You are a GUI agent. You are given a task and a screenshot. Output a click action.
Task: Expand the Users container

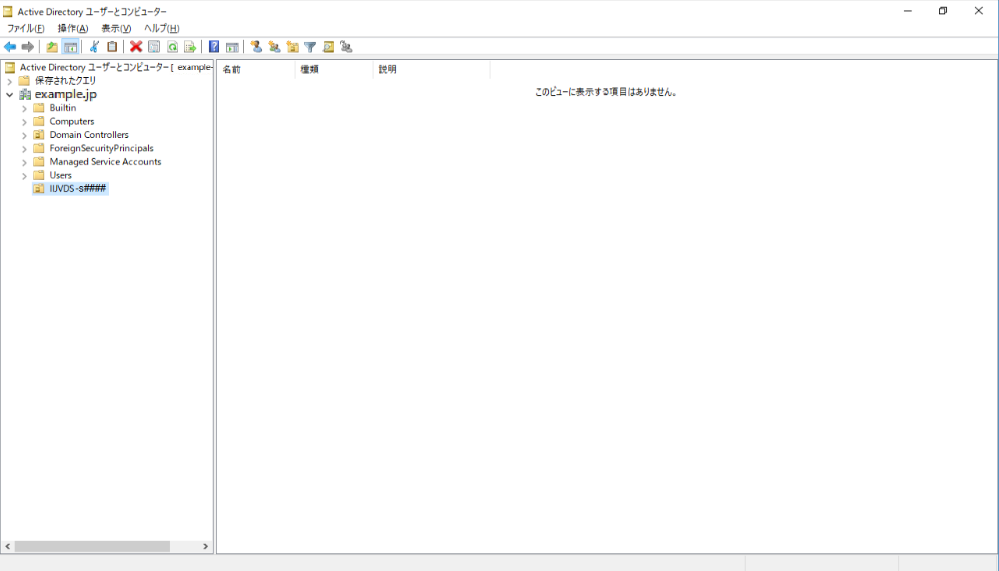24,175
